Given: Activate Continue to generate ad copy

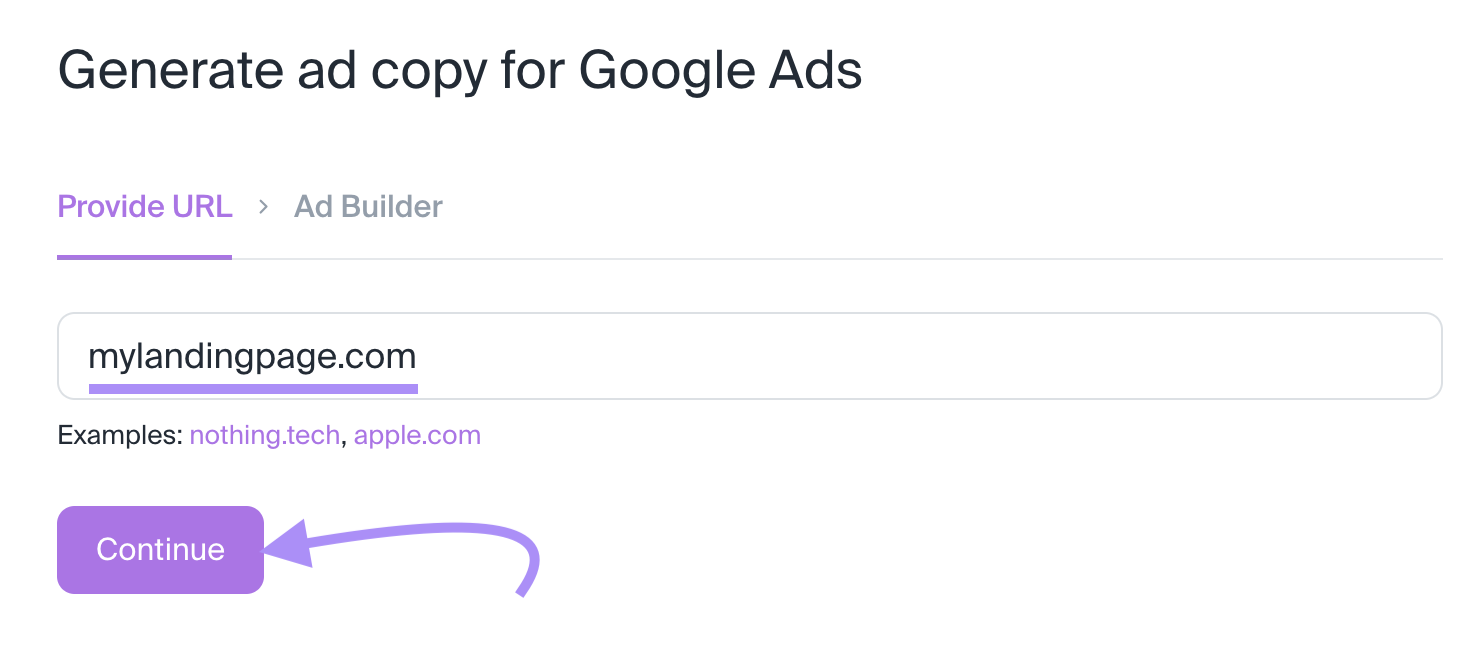Looking at the screenshot, I should pos(160,549).
